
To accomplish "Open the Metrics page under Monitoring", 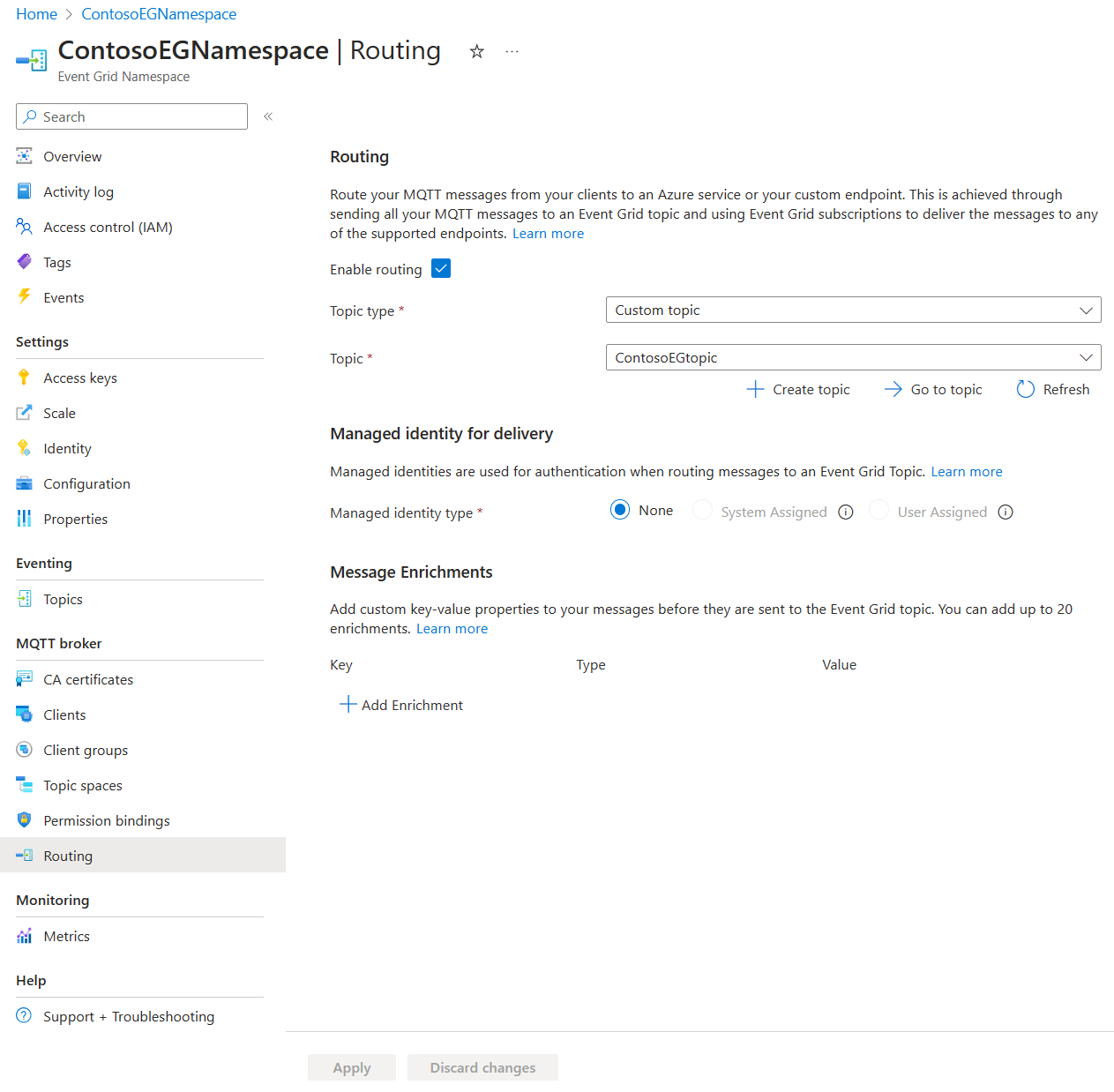I will click(x=66, y=936).
